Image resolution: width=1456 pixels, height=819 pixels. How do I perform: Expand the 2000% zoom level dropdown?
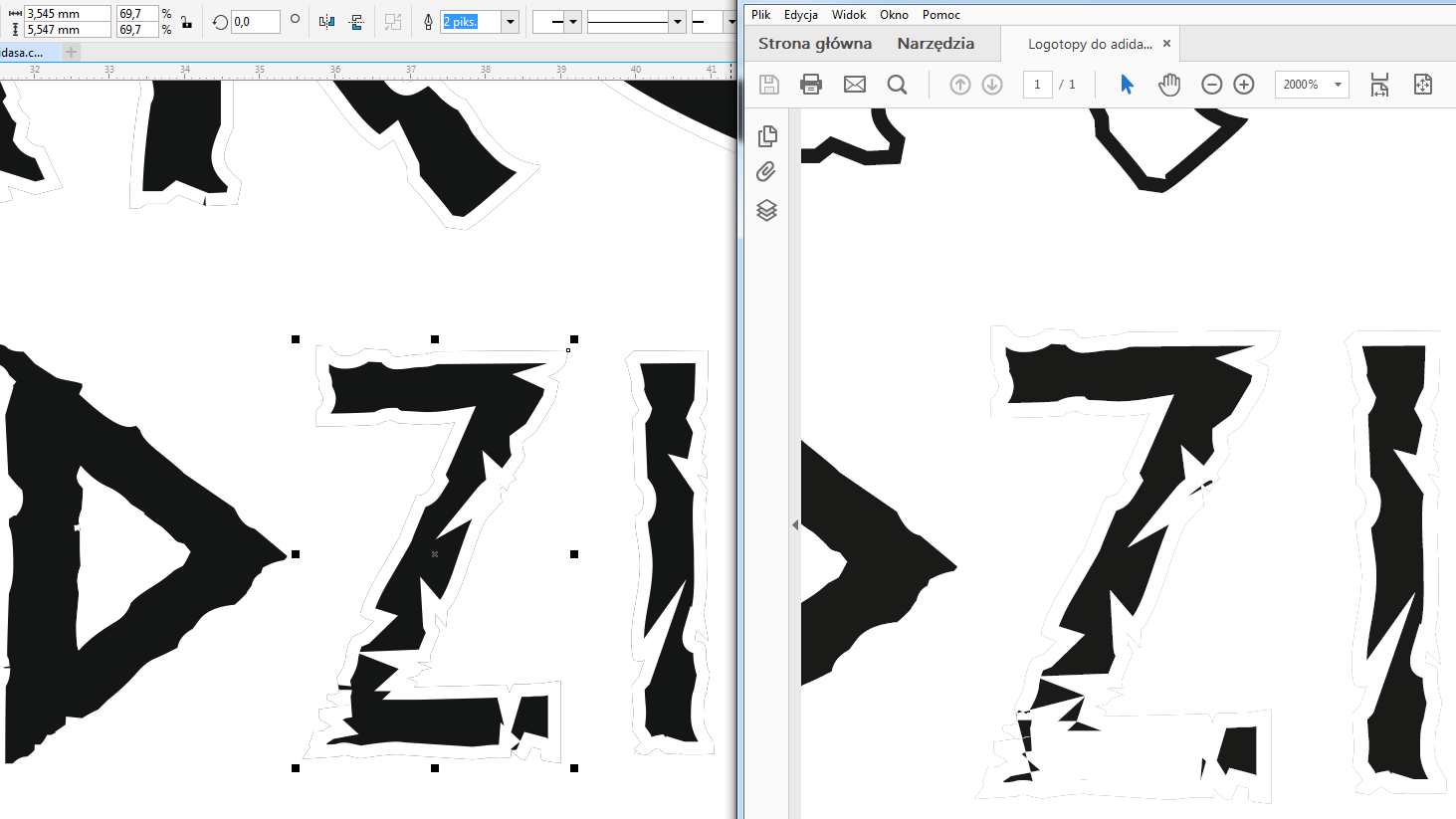(1338, 85)
